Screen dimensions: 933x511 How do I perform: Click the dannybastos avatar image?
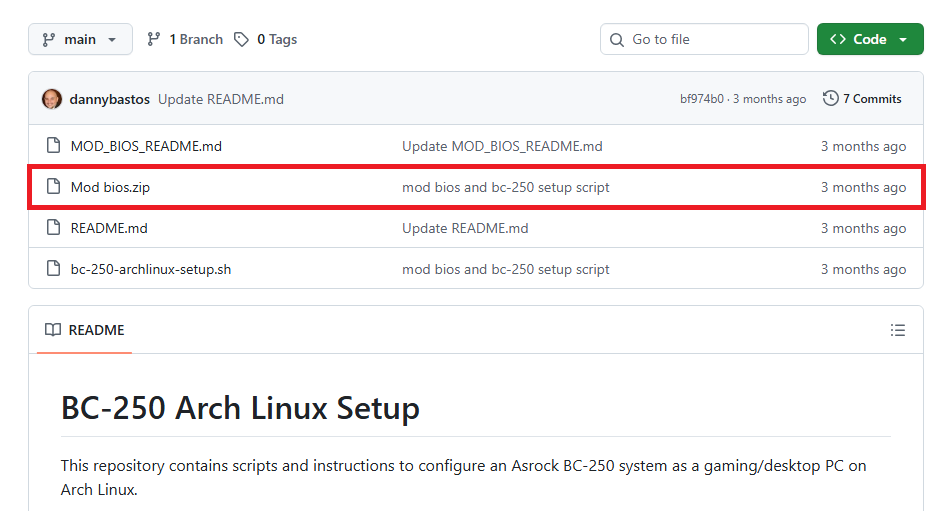[x=52, y=99]
